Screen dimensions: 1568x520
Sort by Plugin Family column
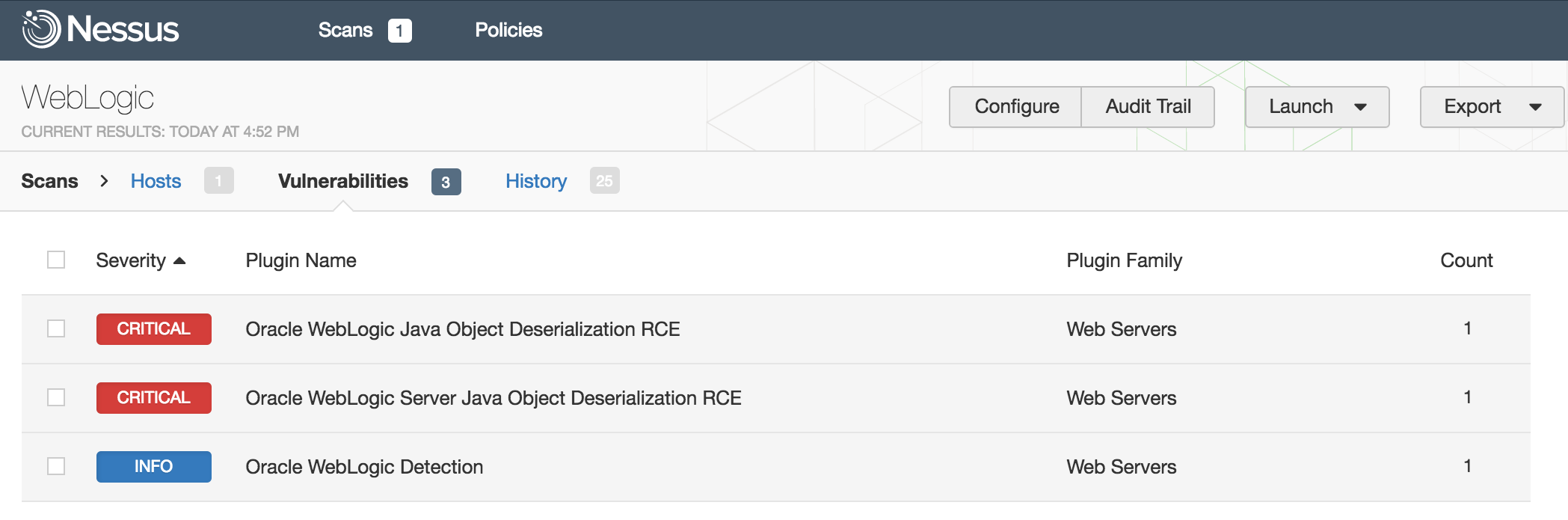click(x=1125, y=260)
